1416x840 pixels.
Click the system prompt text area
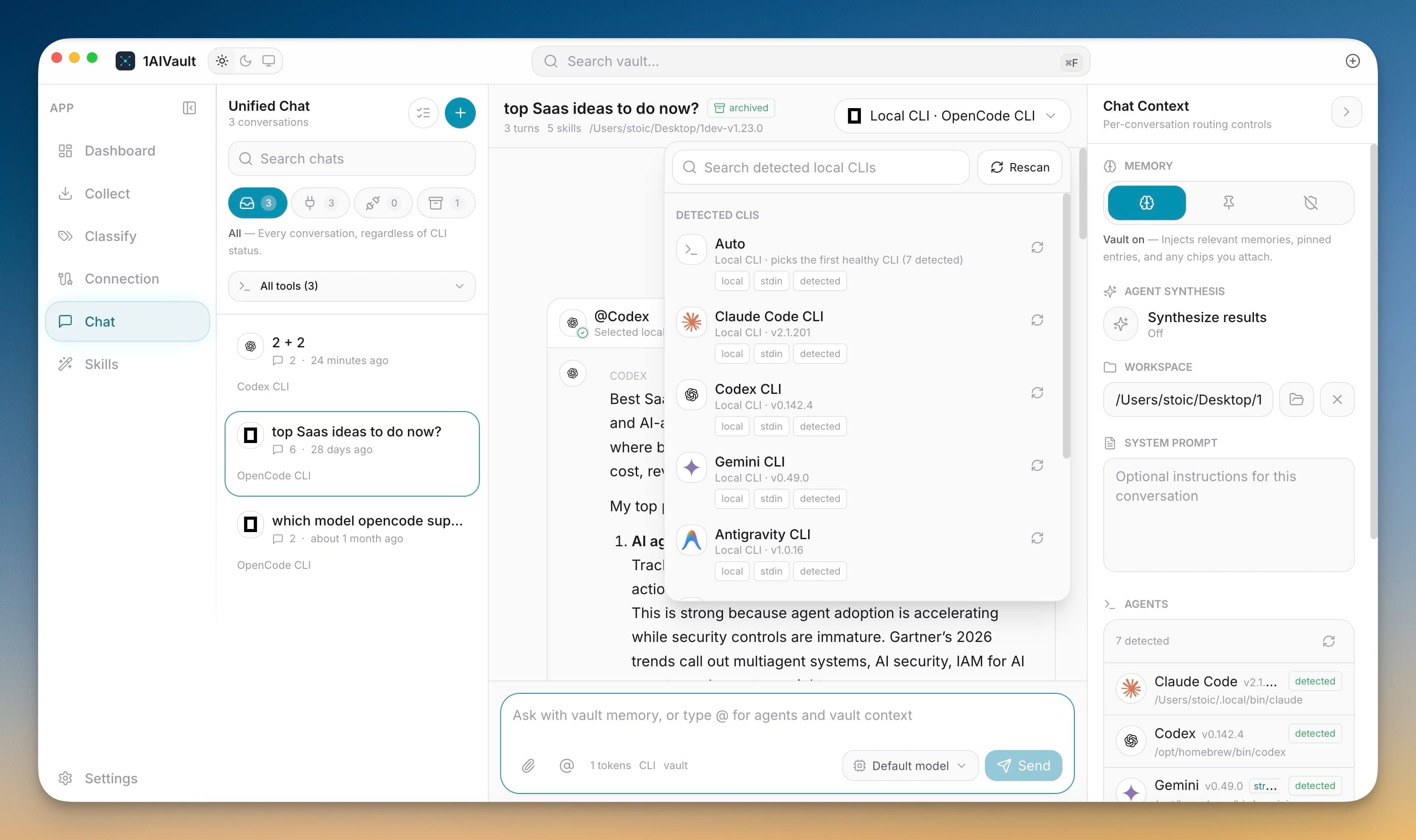coord(1228,514)
